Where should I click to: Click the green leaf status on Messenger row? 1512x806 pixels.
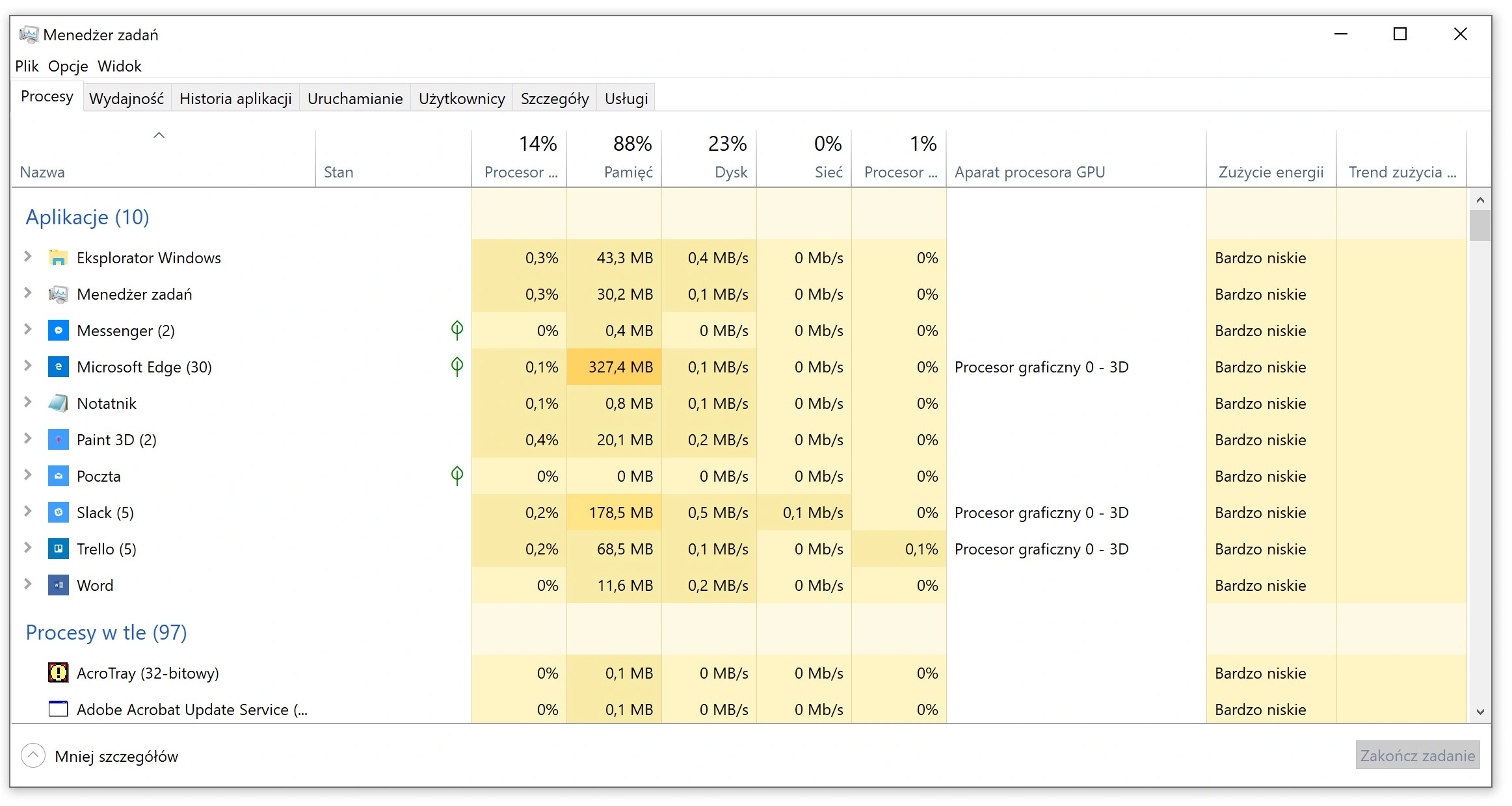[x=457, y=330]
